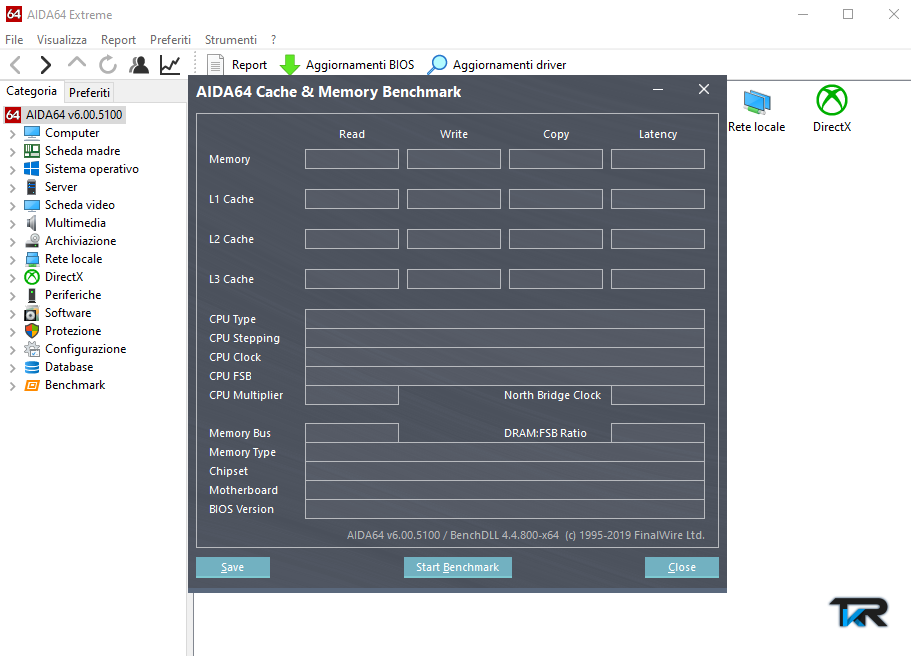This screenshot has width=911, height=656.
Task: Click the green arrow BIOS update icon
Action: [289, 64]
